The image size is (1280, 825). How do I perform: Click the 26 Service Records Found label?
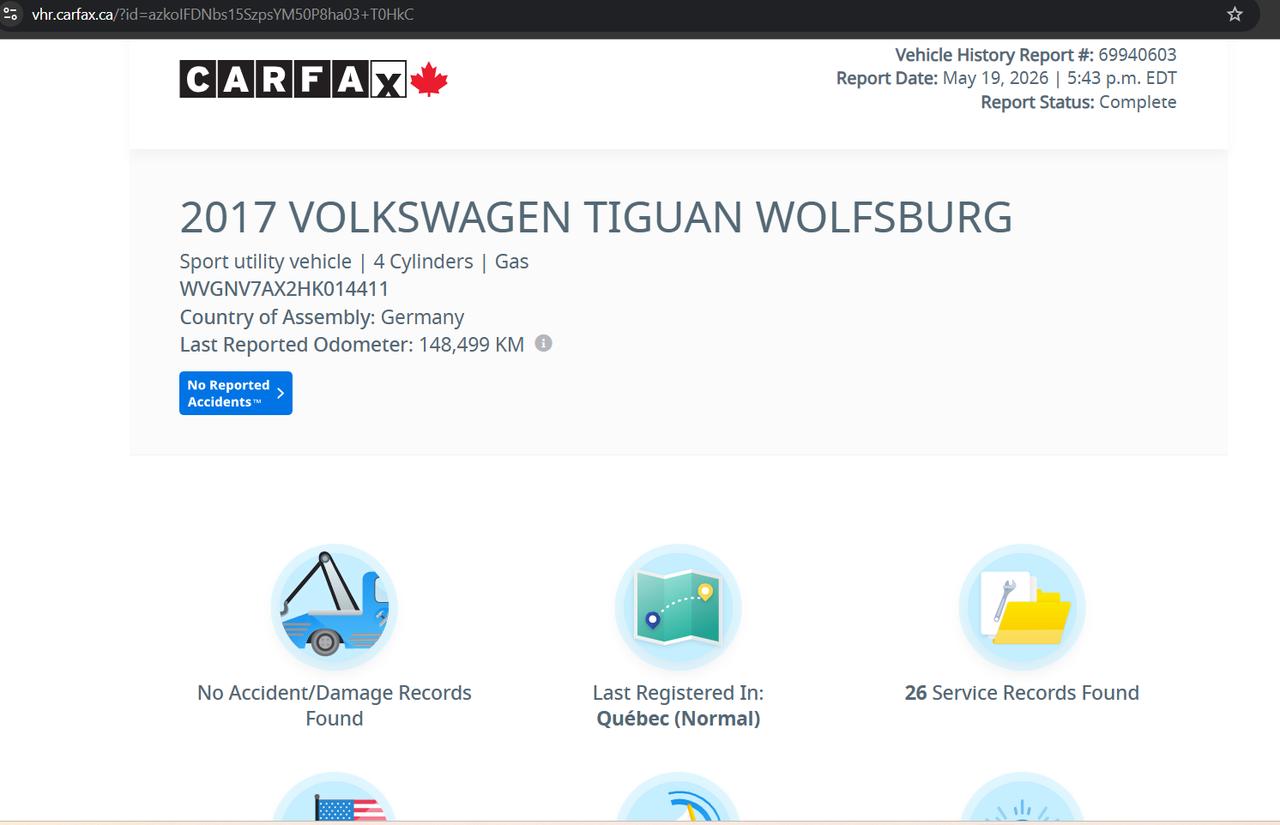pos(1022,693)
